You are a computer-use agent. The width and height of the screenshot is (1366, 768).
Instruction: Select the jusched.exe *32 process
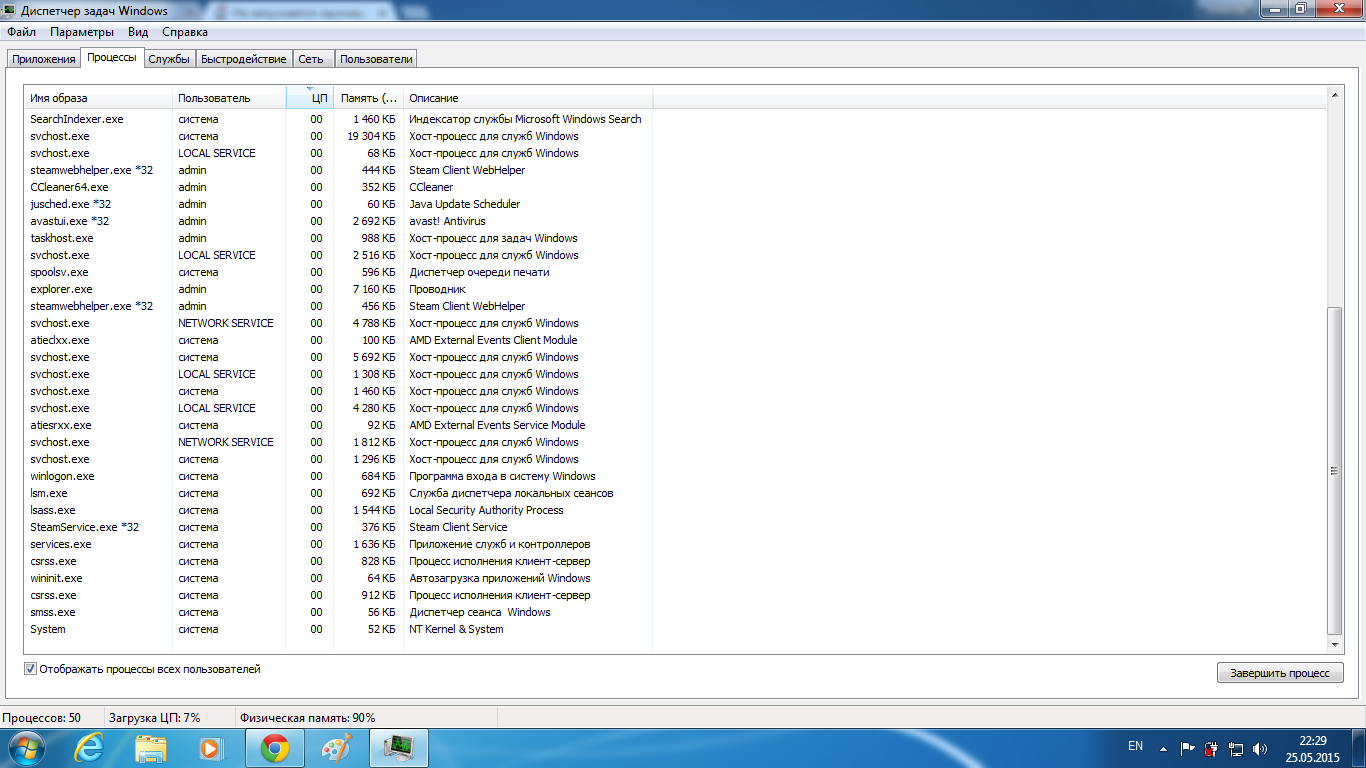[x=338, y=204]
